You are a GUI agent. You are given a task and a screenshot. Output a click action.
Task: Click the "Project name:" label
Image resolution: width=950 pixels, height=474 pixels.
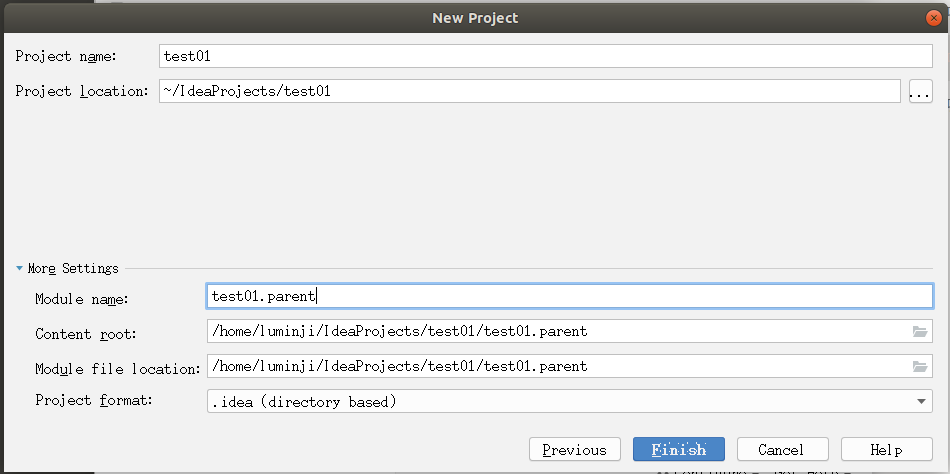(x=66, y=56)
